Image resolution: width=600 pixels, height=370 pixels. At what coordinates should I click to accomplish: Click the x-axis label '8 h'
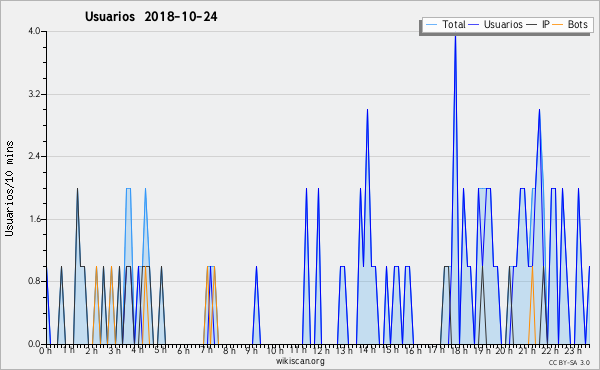click(229, 350)
